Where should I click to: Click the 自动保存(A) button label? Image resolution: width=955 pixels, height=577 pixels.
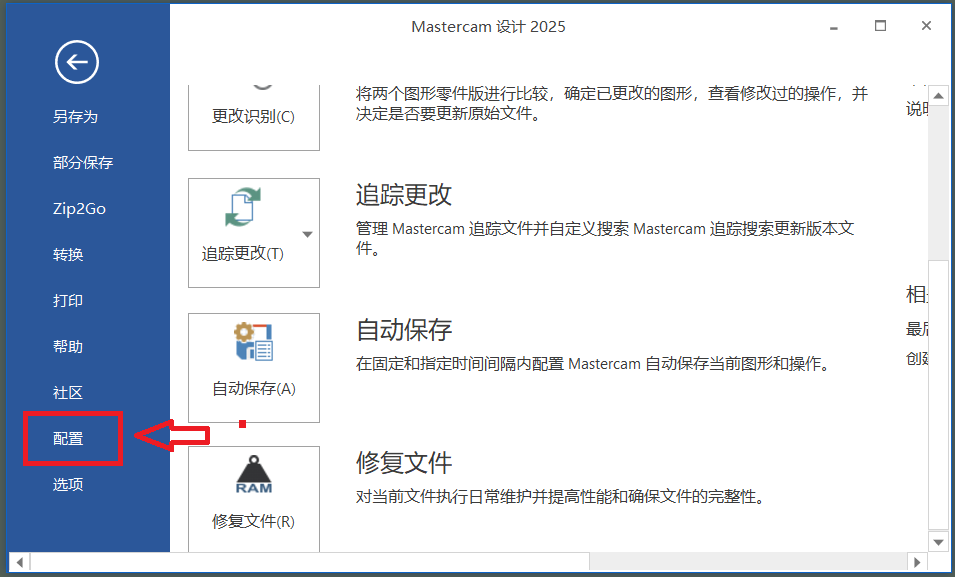[253, 388]
